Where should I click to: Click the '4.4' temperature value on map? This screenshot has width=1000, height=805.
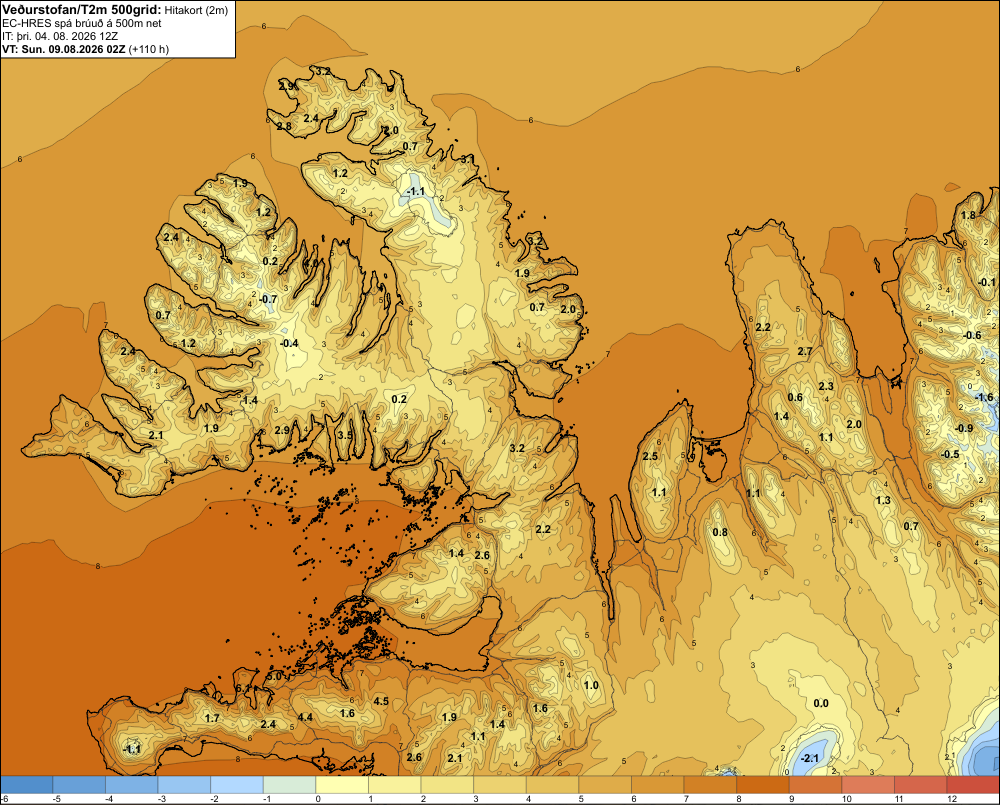(x=305, y=717)
